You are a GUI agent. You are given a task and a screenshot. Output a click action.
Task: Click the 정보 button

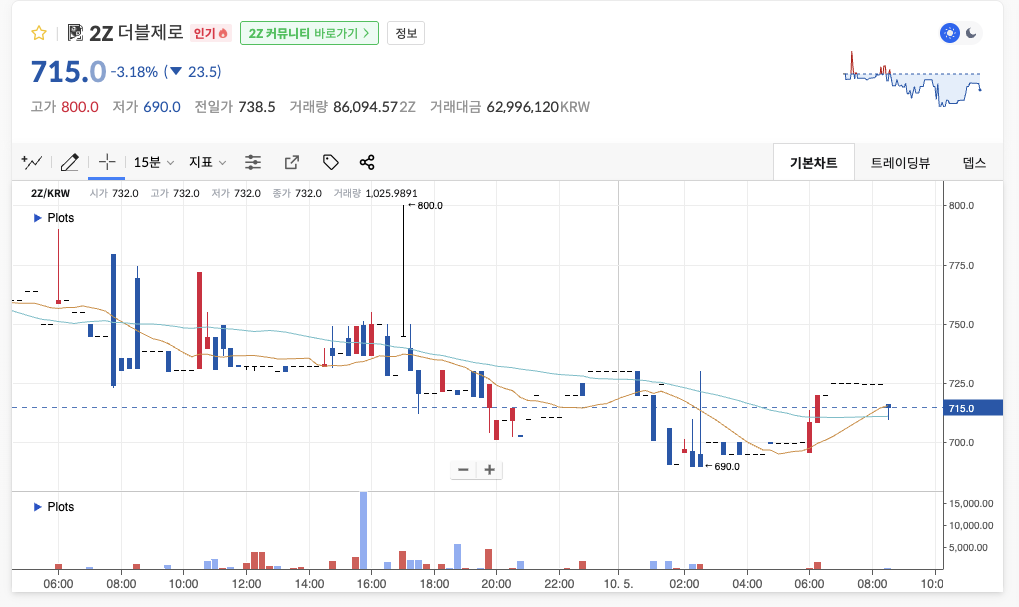point(406,33)
